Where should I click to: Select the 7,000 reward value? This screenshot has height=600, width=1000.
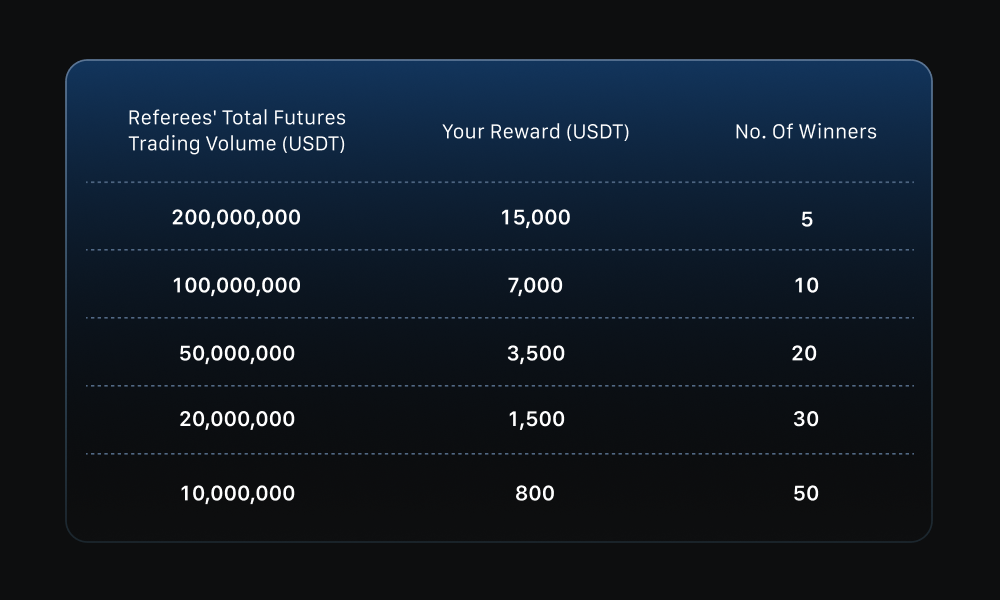point(536,285)
